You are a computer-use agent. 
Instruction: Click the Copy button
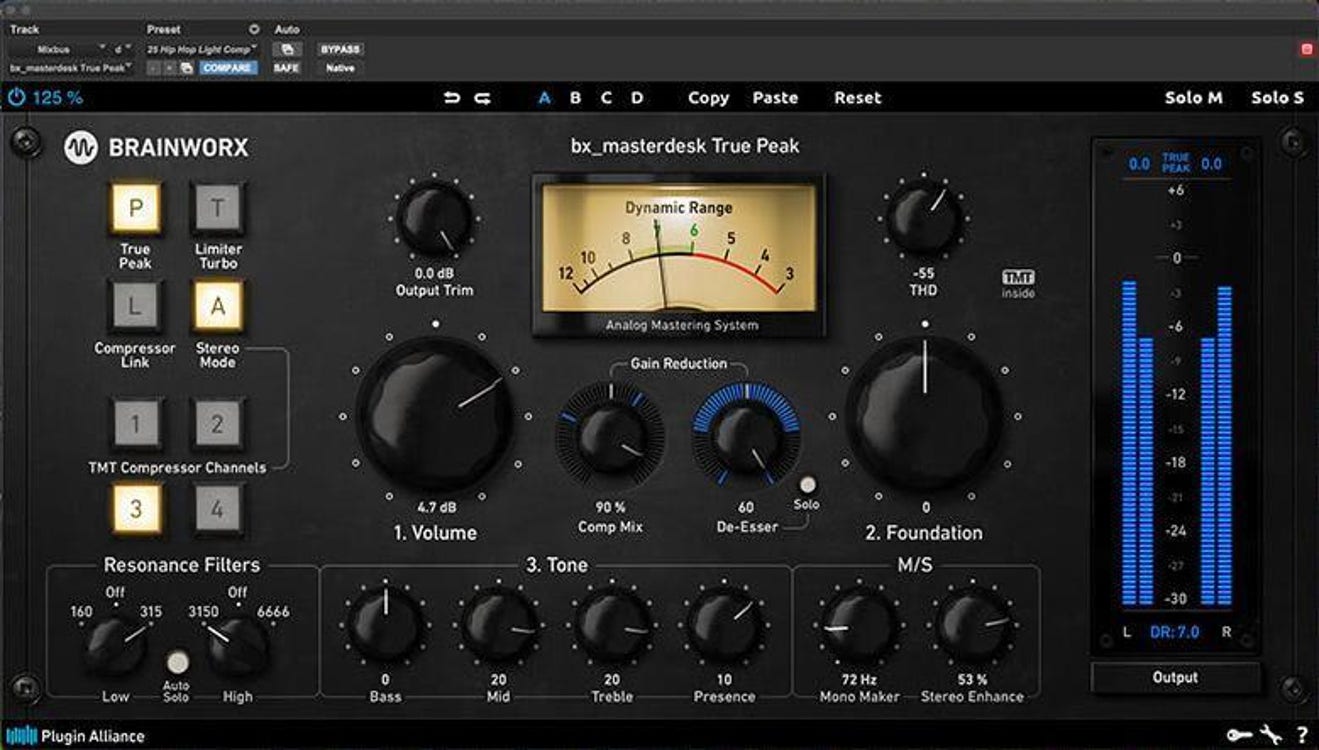pos(709,97)
